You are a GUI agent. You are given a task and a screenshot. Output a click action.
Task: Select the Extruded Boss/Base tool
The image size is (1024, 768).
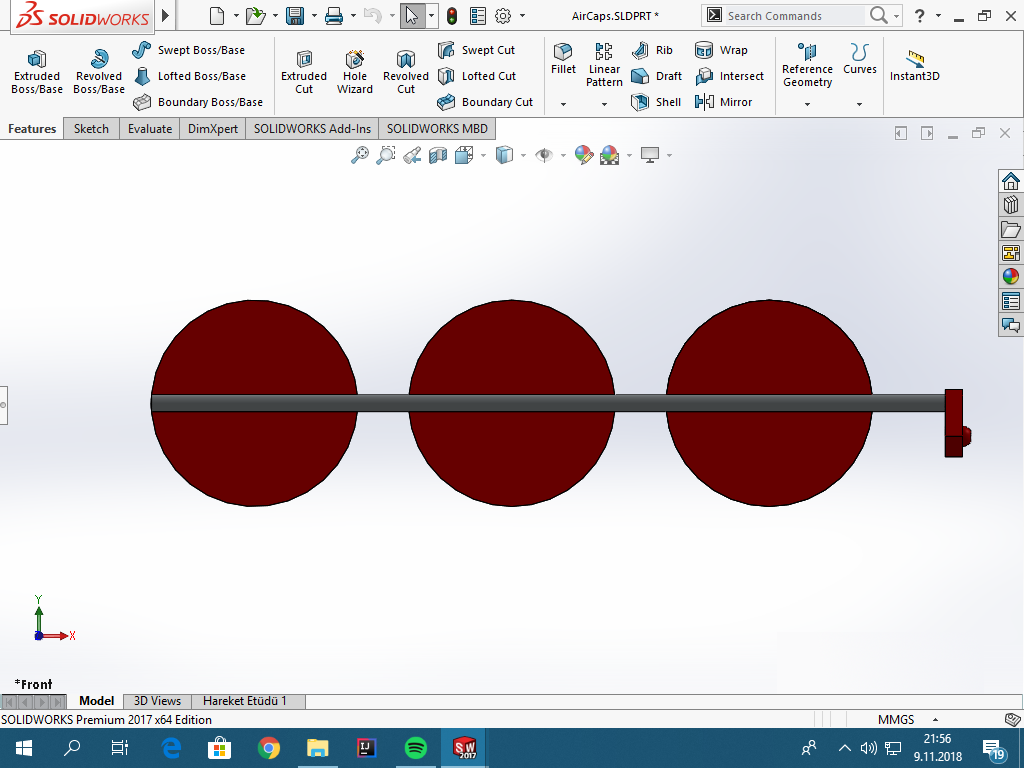coord(37,72)
